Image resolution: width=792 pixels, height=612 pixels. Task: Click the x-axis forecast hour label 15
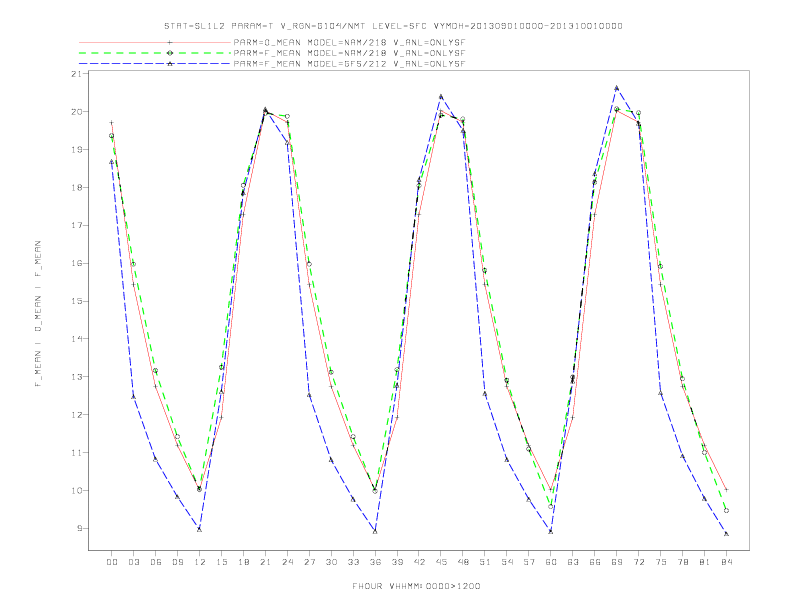(221, 562)
